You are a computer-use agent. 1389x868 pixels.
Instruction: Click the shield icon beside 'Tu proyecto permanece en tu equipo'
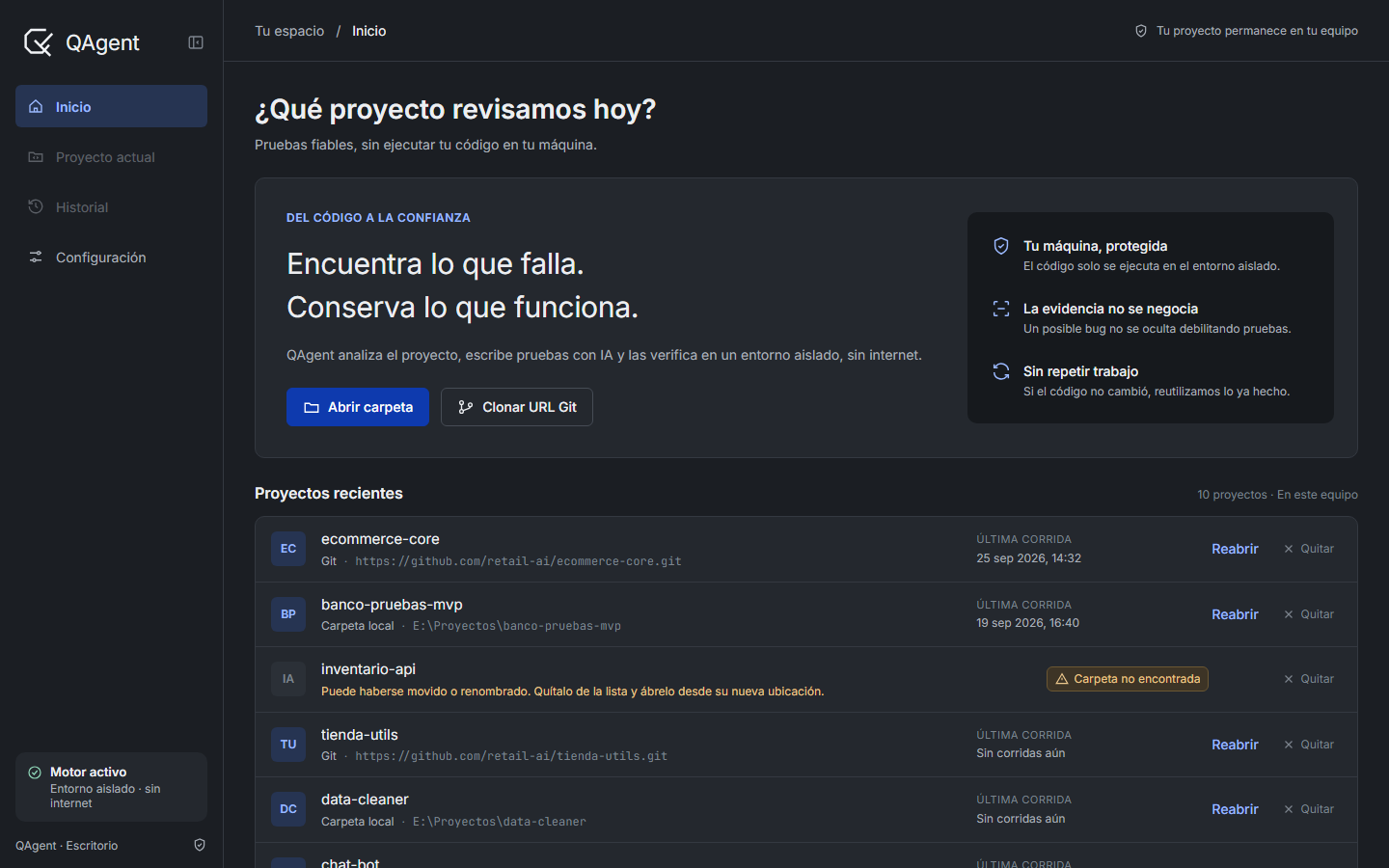pos(1141,31)
